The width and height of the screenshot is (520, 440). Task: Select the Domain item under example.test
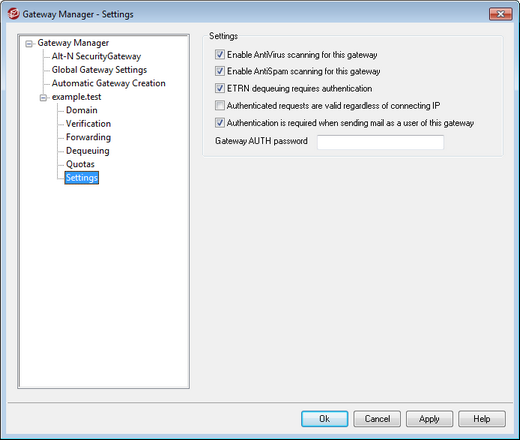pos(82,110)
